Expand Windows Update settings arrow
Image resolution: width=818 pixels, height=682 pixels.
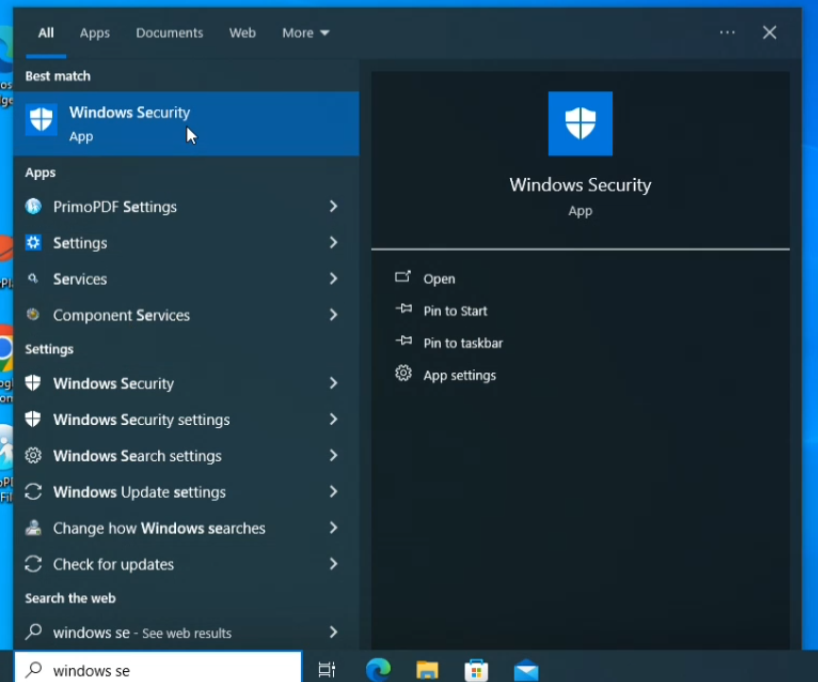(333, 492)
